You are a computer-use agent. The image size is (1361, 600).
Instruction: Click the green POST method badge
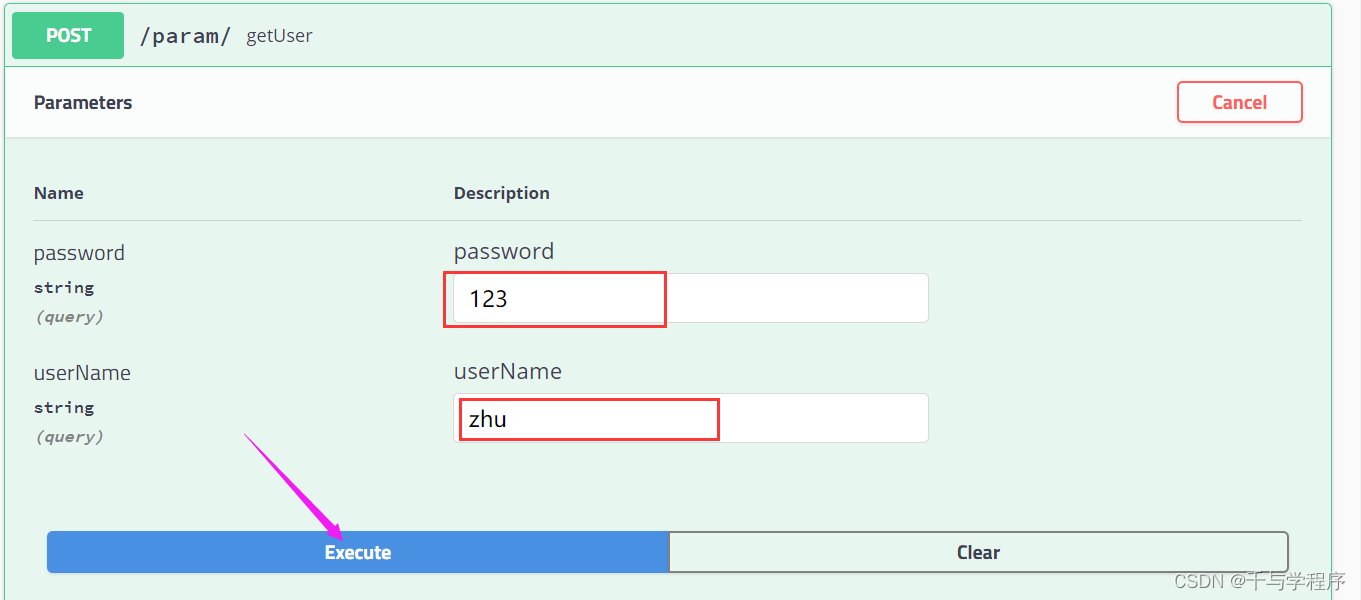(68, 35)
